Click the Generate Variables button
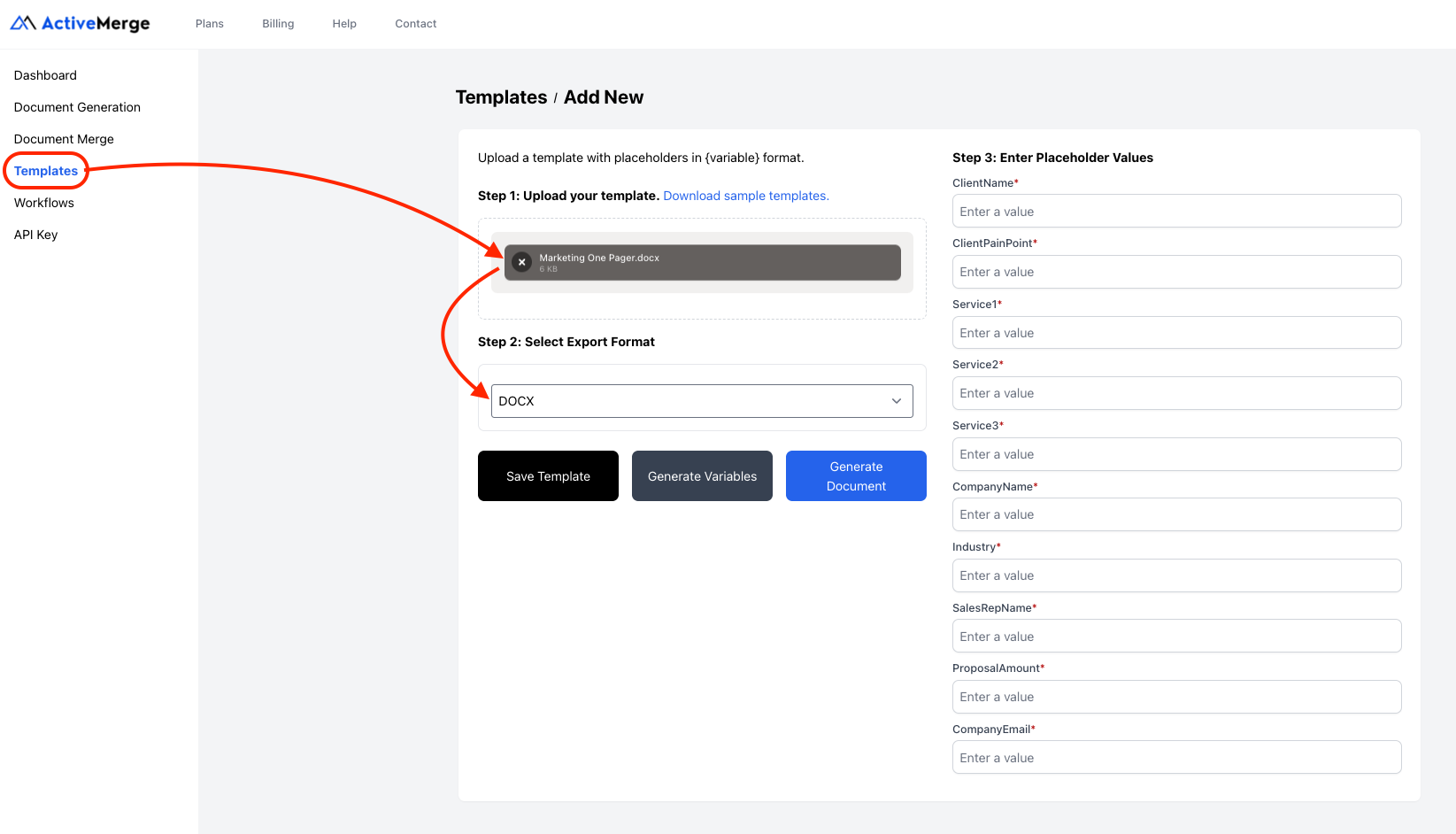This screenshot has height=834, width=1456. pos(701,475)
